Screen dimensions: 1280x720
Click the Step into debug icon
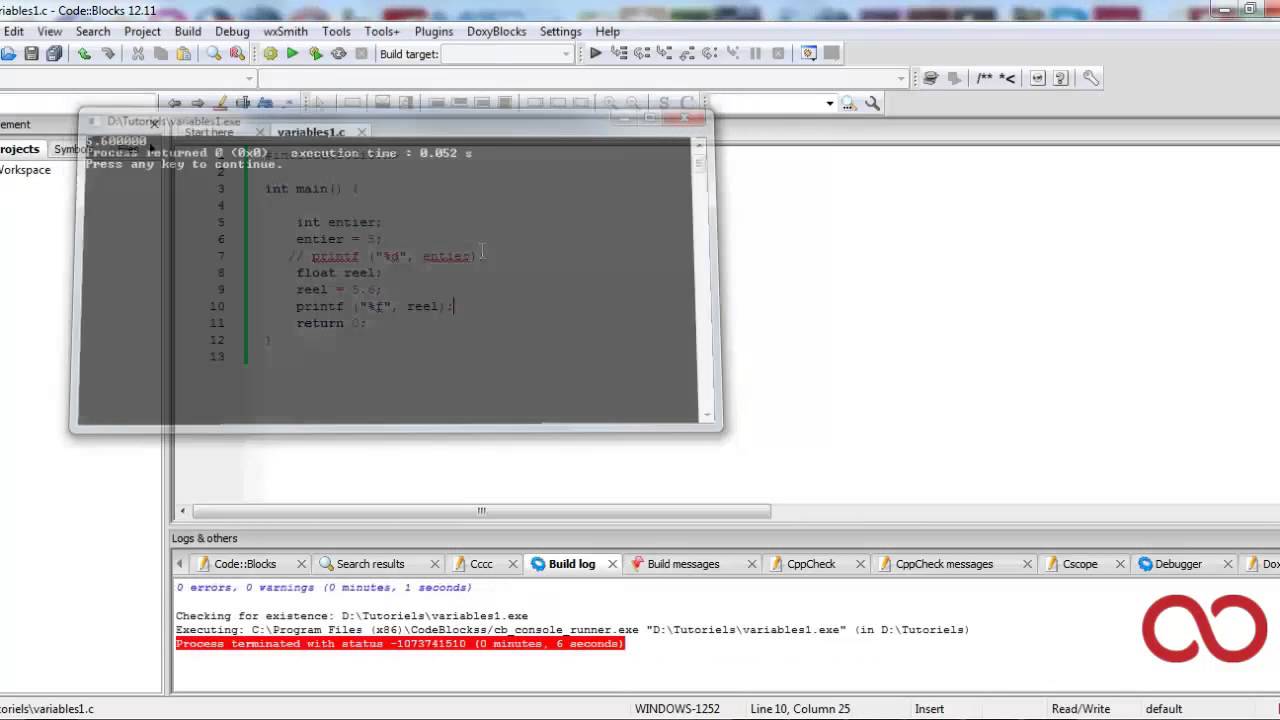pyautogui.click(x=665, y=54)
